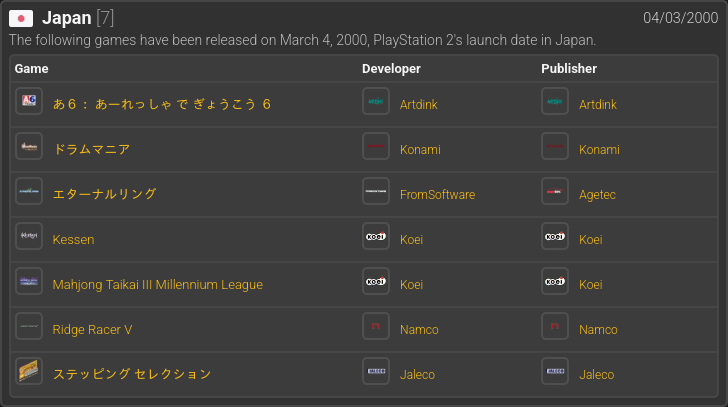Open the あ６：あーれっしゃ で ぎょうこう ６ game link
This screenshot has height=407, width=728.
[x=162, y=104]
